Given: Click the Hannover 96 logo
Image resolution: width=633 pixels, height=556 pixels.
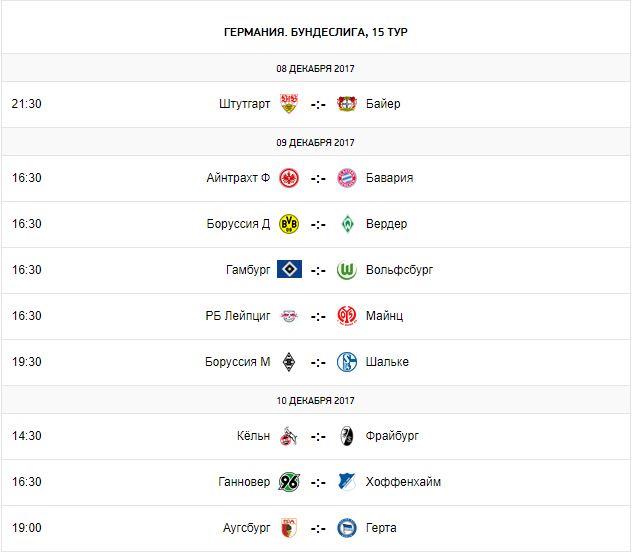Looking at the screenshot, I should tap(289, 482).
